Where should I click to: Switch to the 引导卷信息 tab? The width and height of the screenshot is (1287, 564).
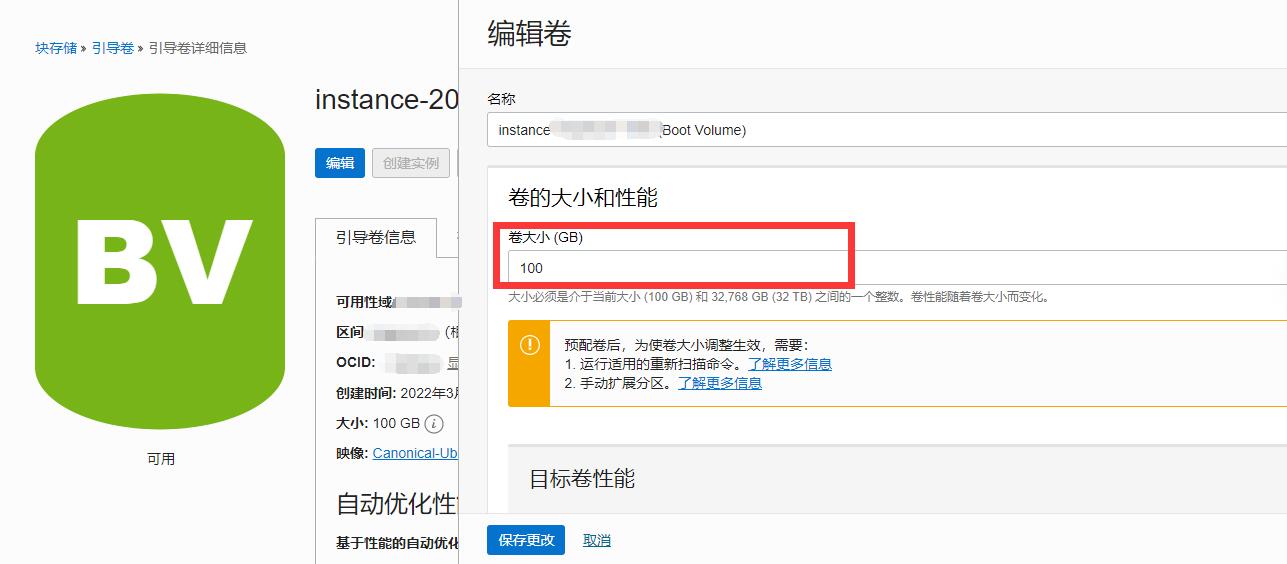pyautogui.click(x=376, y=238)
